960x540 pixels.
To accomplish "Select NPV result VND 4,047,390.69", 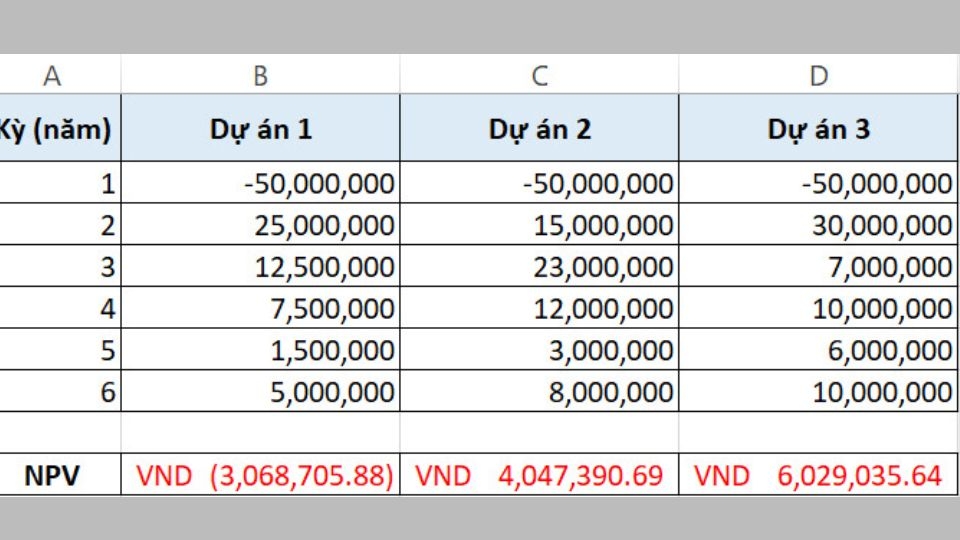I will [539, 474].
